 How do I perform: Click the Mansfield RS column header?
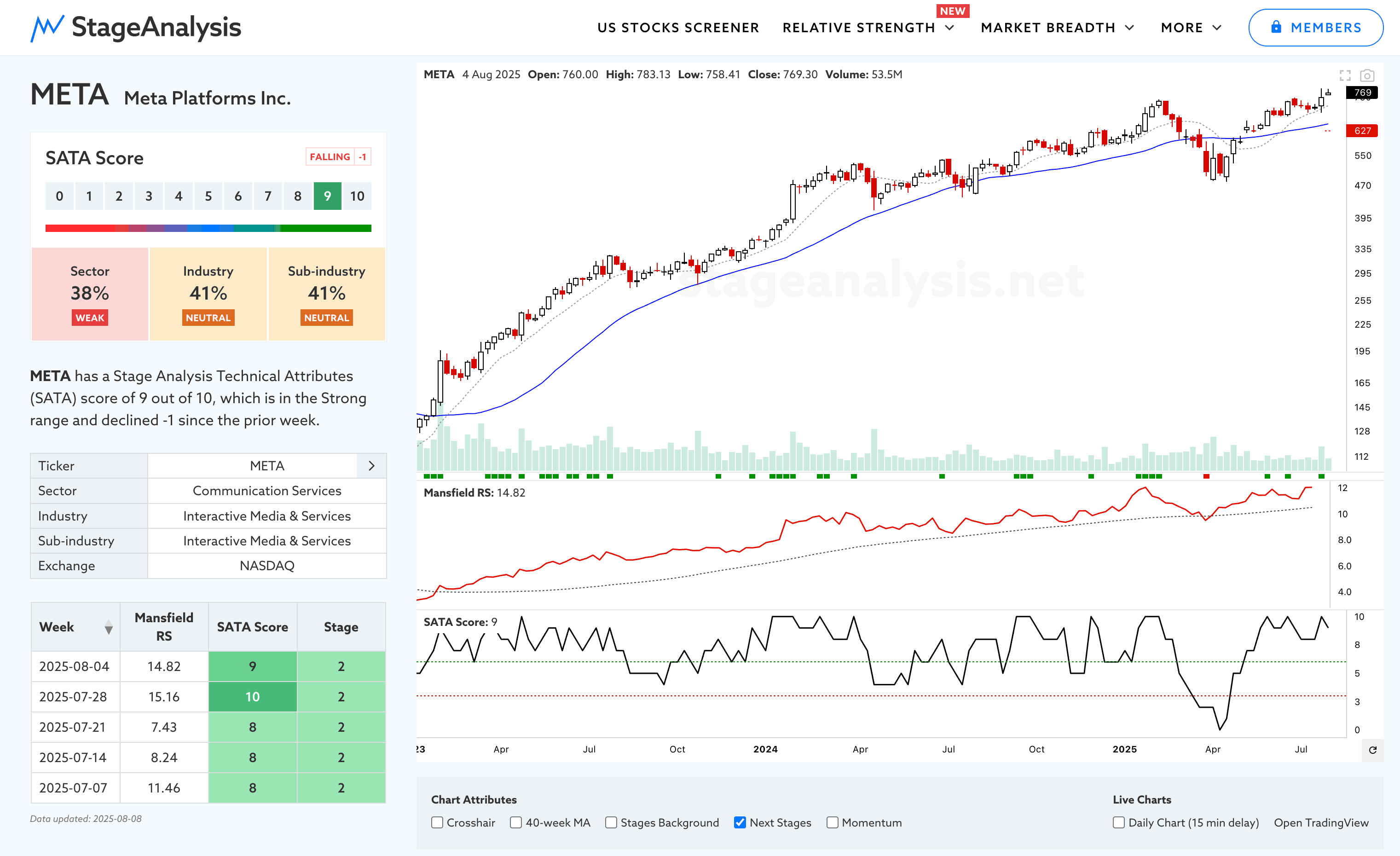pos(164,627)
